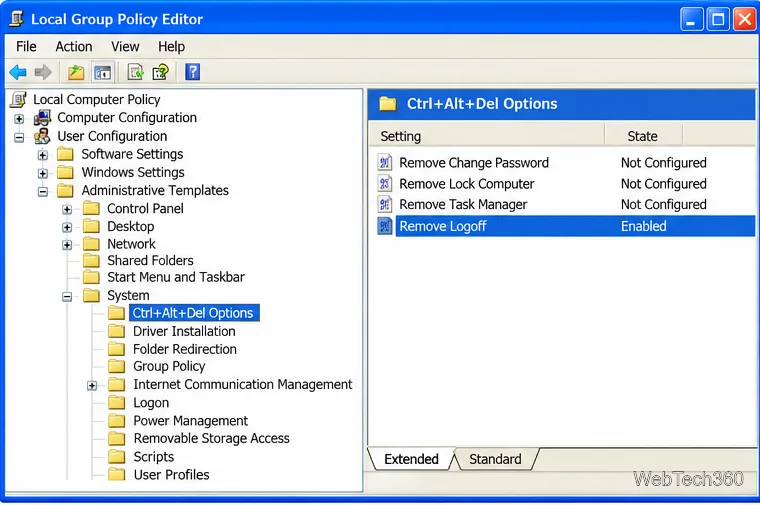The height and width of the screenshot is (505, 760).
Task: Click the Scripts folder icon
Action: 116,457
